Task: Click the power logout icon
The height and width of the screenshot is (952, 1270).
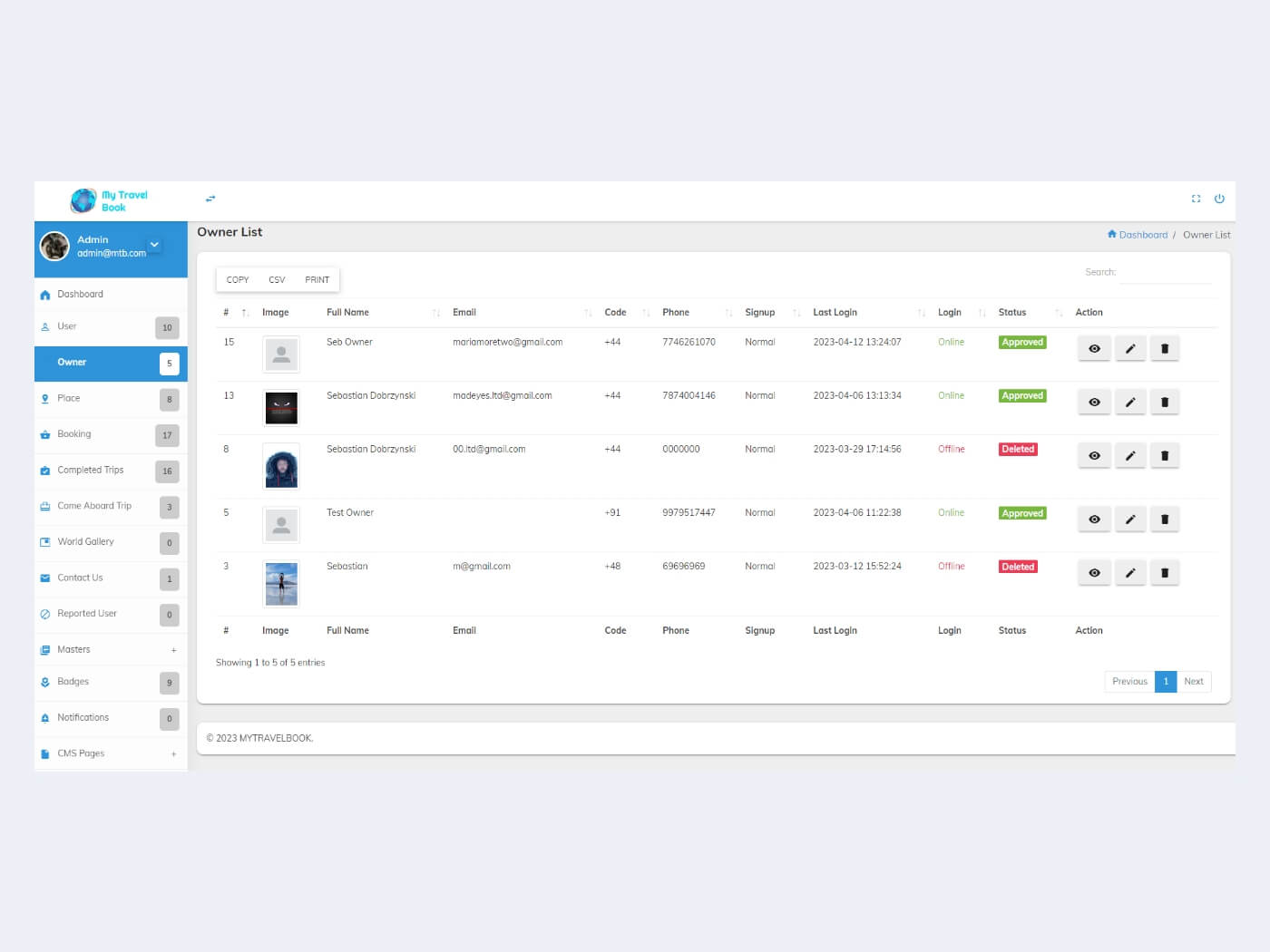Action: (x=1219, y=199)
